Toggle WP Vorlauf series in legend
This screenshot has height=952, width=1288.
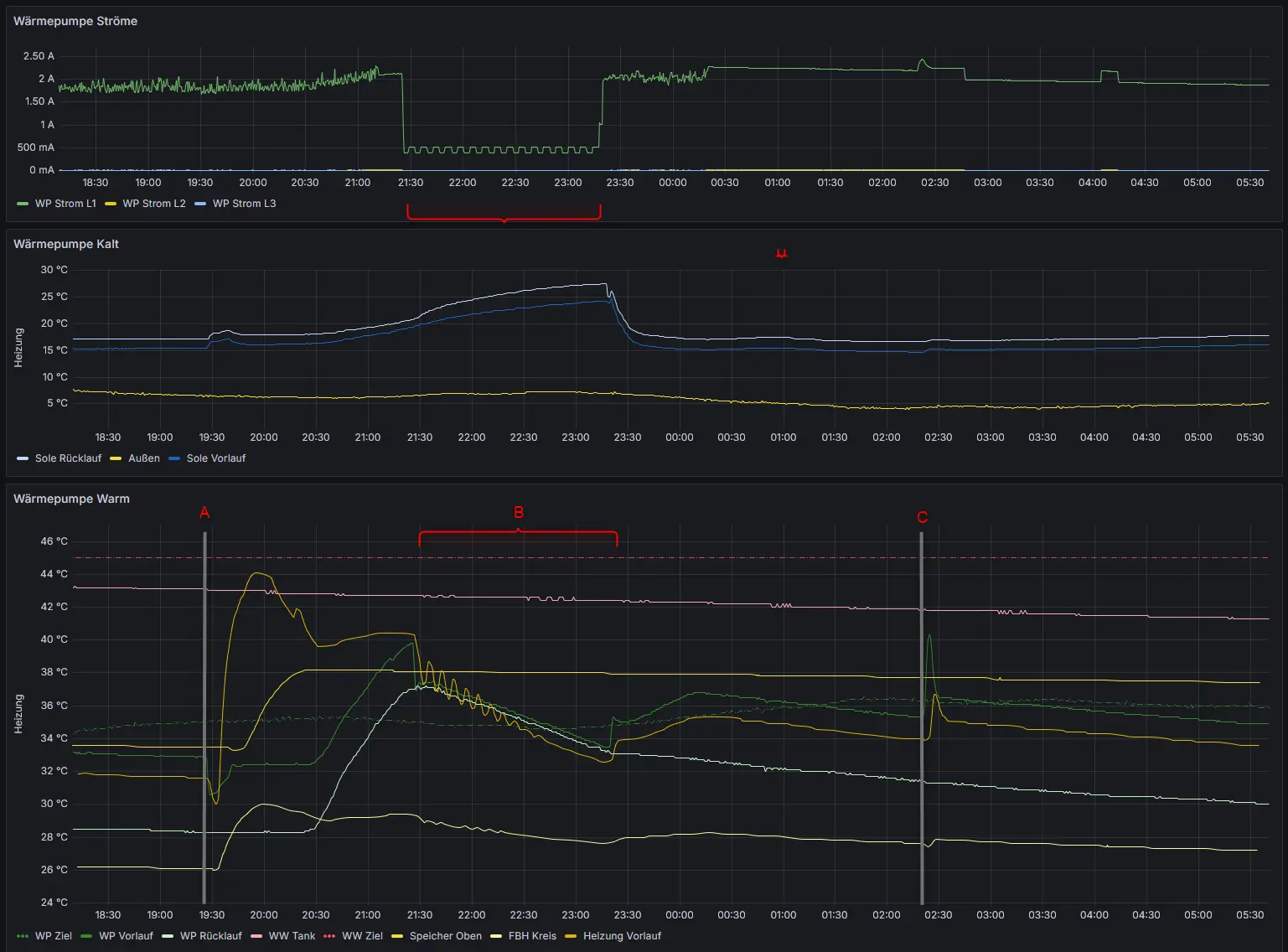126,936
